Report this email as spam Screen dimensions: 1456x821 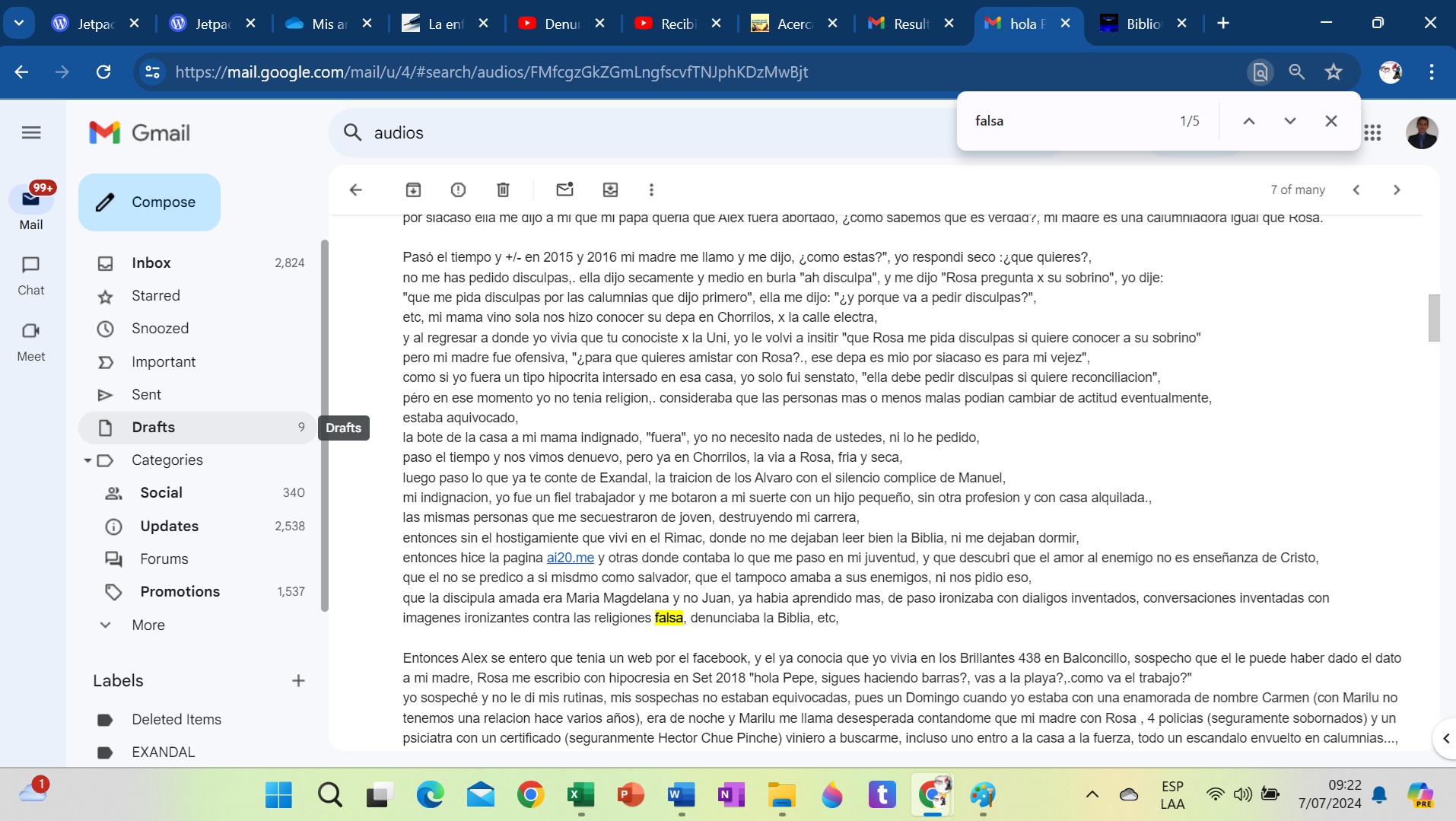[x=458, y=189]
